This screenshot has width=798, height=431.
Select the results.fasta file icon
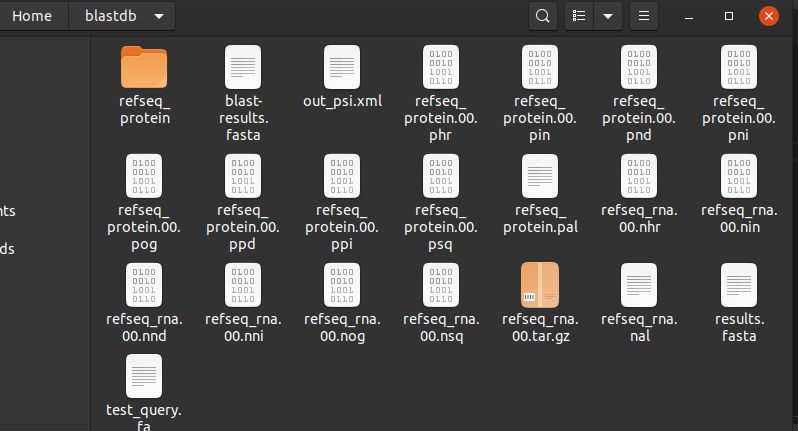(739, 284)
